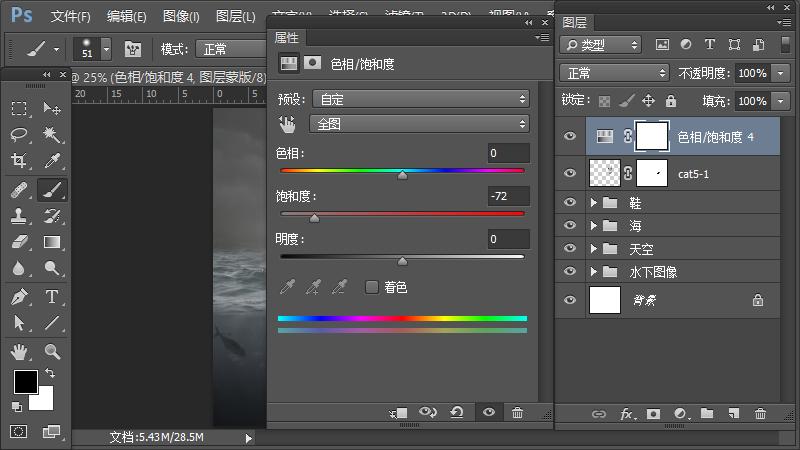The image size is (800, 450).
Task: Open the layer blend mode 正常 dropdown
Action: click(615, 73)
